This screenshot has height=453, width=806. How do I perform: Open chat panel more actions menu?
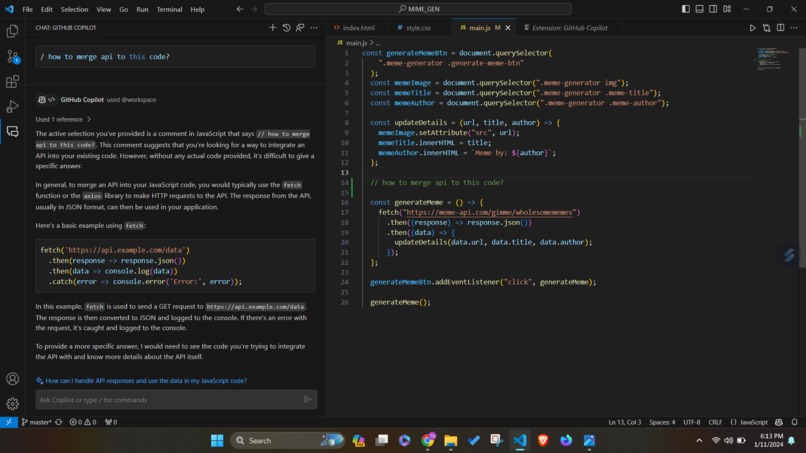point(314,28)
